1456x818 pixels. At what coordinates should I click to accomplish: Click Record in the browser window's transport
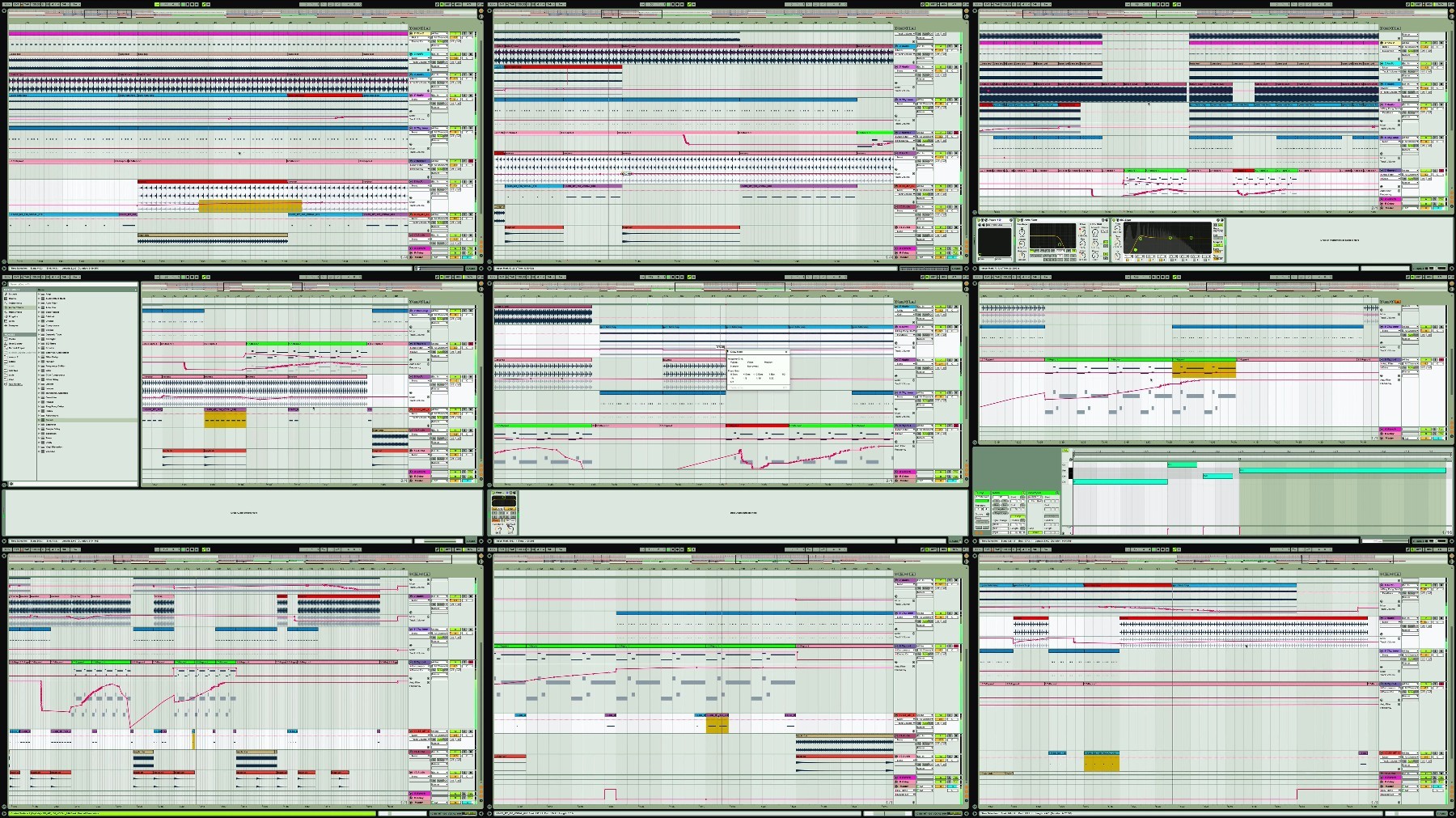click(x=192, y=277)
